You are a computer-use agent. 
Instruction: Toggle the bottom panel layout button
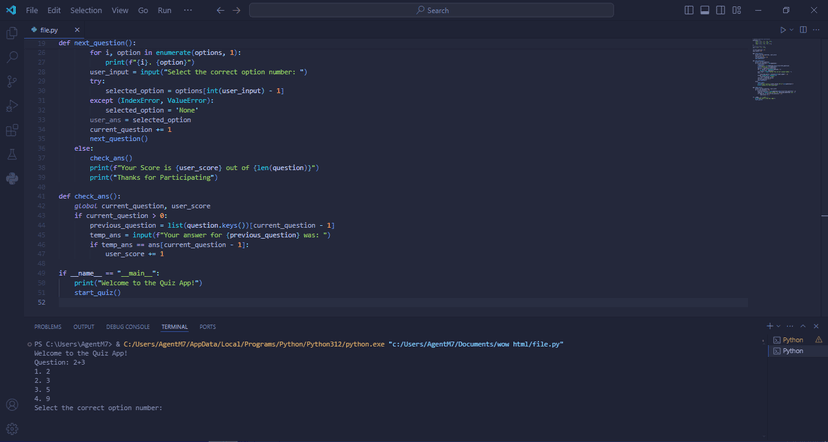click(704, 10)
